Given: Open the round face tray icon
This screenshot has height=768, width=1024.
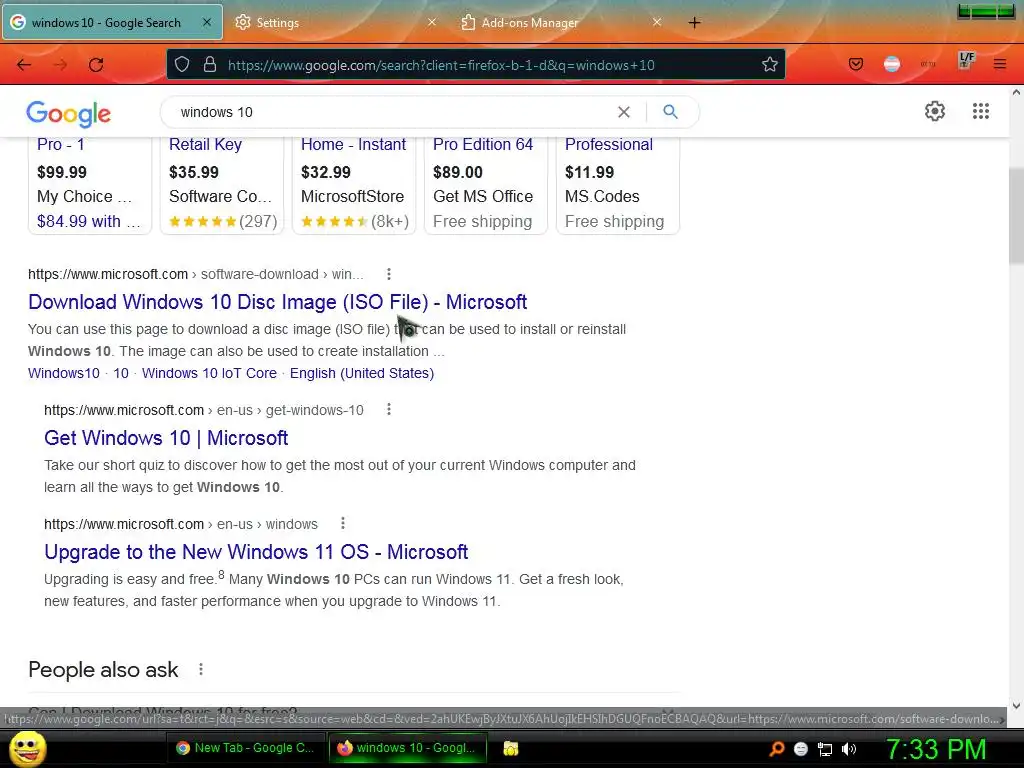Looking at the screenshot, I should (x=801, y=749).
